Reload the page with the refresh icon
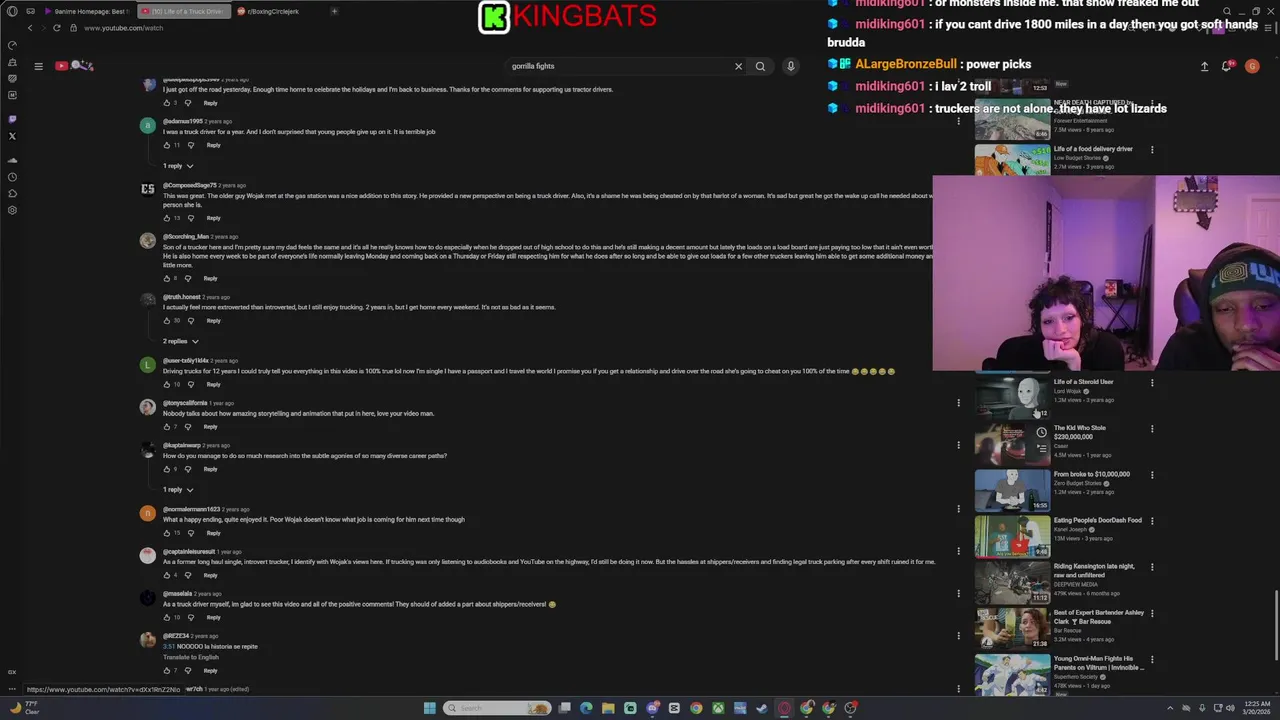 click(x=57, y=28)
